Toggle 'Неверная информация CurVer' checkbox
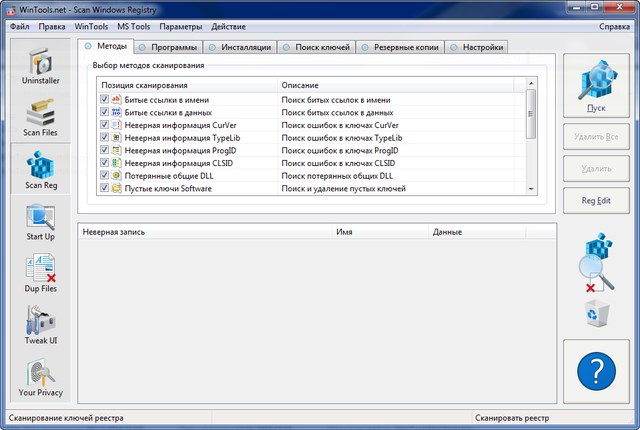This screenshot has width=640, height=430. 104,125
